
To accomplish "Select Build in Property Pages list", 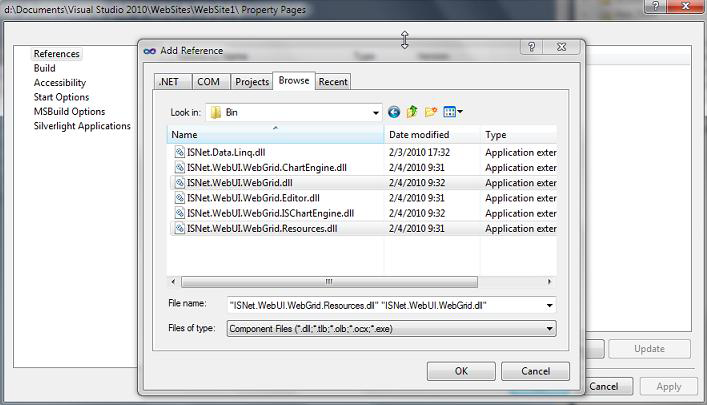I will point(45,68).
